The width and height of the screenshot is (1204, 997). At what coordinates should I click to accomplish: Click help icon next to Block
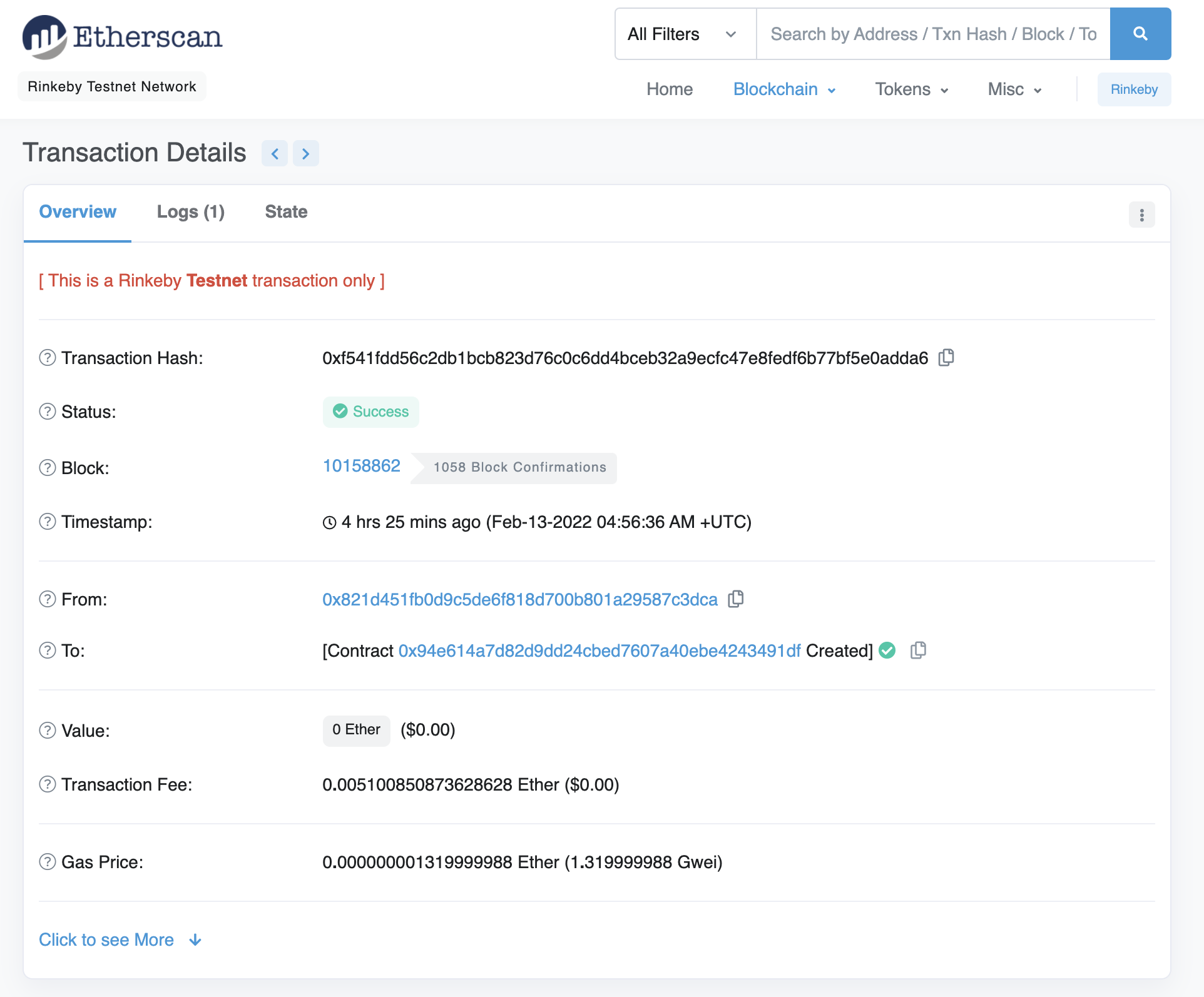(x=48, y=468)
